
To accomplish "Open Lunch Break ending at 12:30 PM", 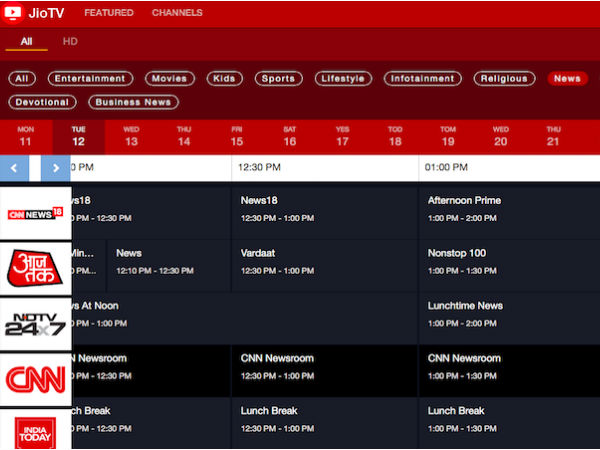I will pyautogui.click(x=151, y=423).
